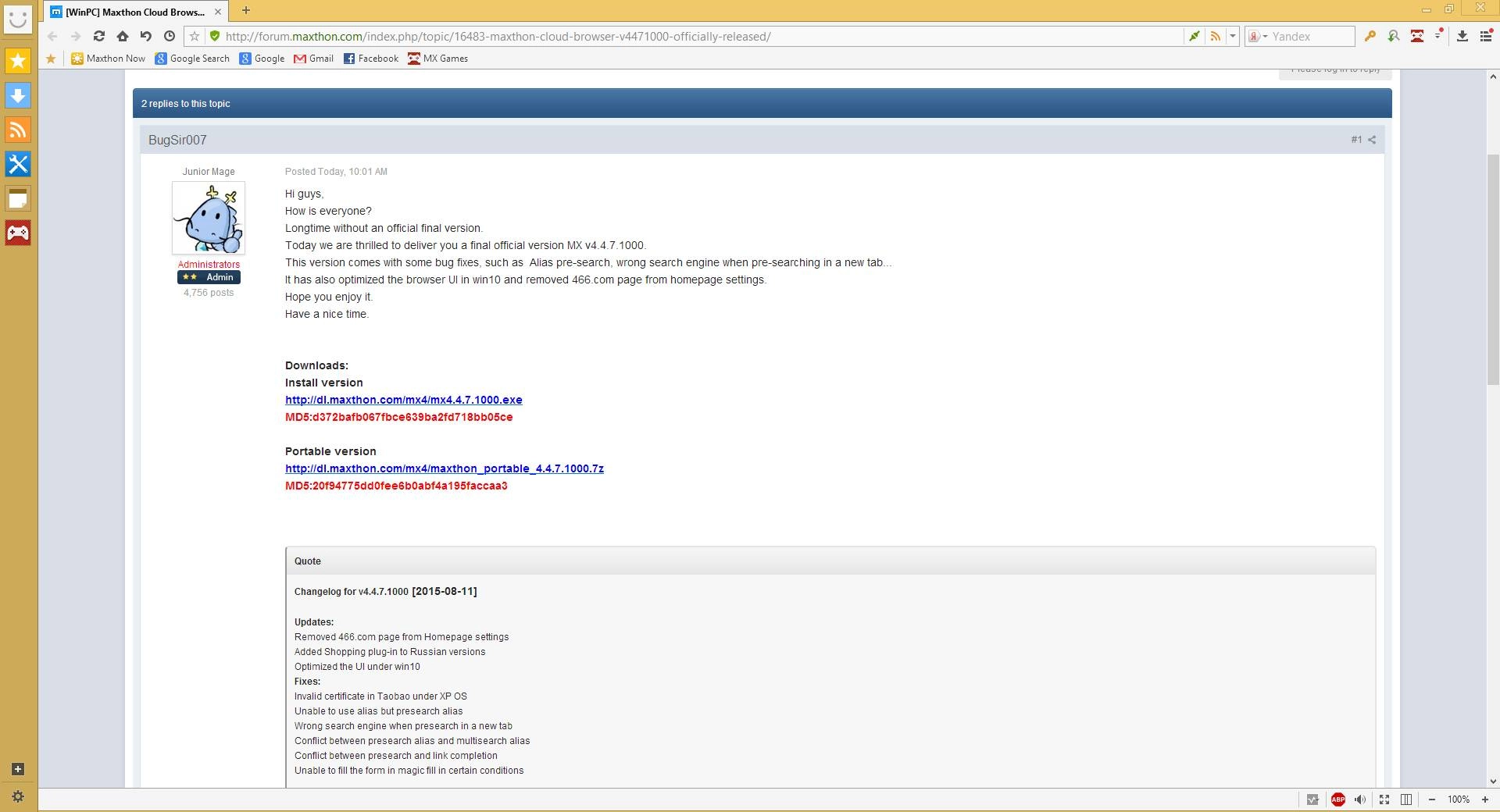Share post #1 with share icon

[x=1372, y=140]
